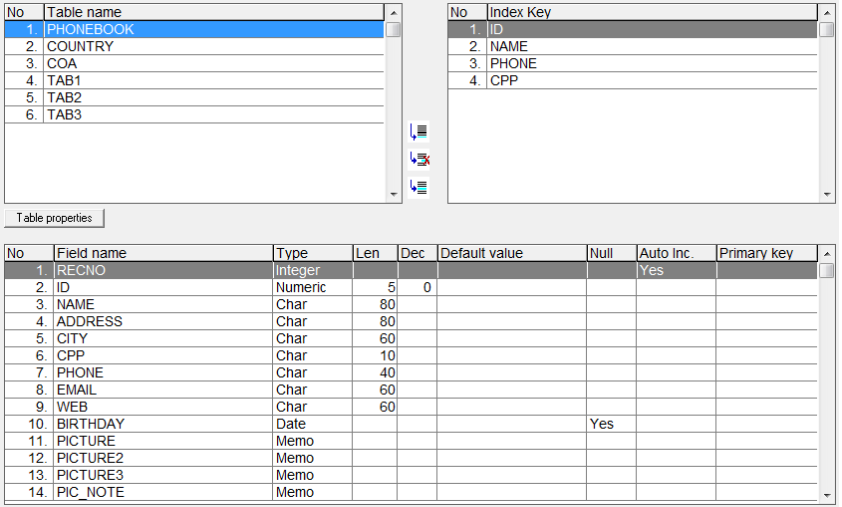Select the PICTURE3 field
The image size is (842, 507).
point(163,475)
